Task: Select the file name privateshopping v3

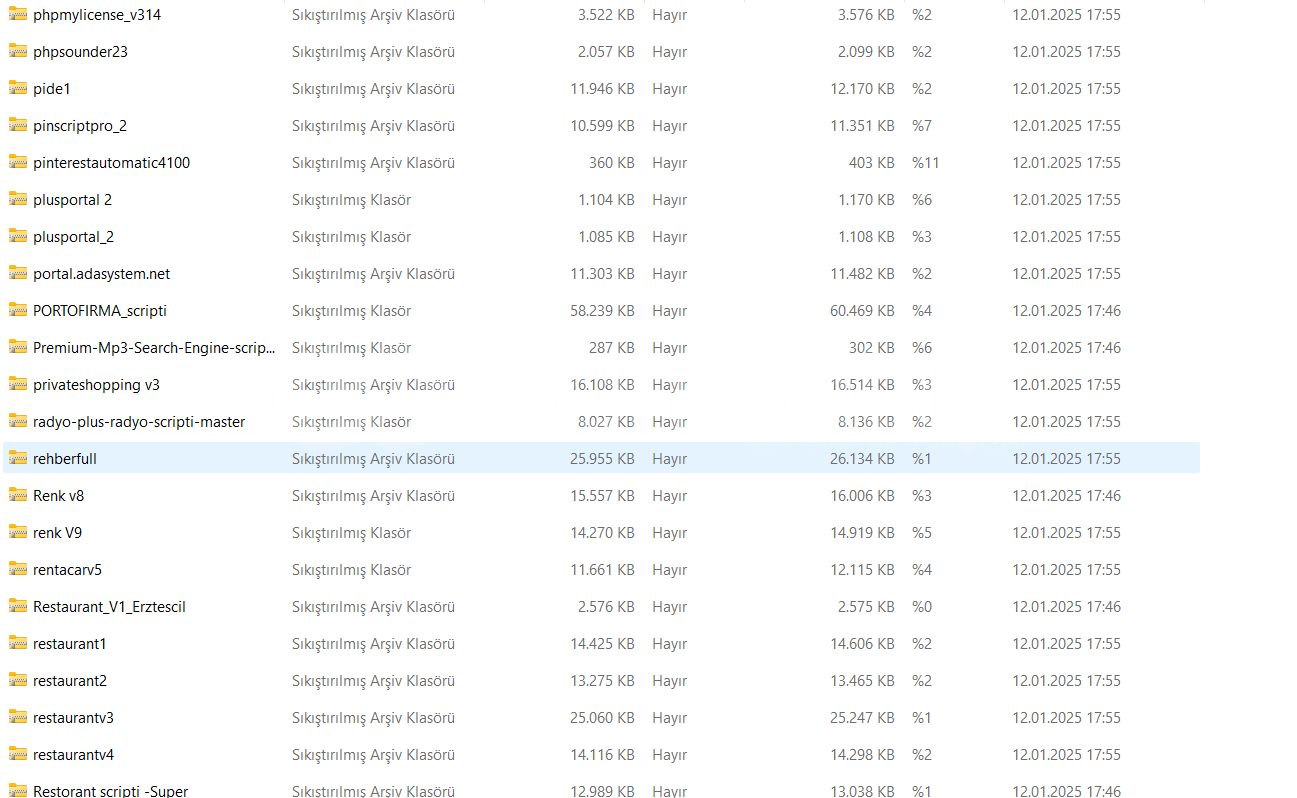Action: pyautogui.click(x=96, y=385)
